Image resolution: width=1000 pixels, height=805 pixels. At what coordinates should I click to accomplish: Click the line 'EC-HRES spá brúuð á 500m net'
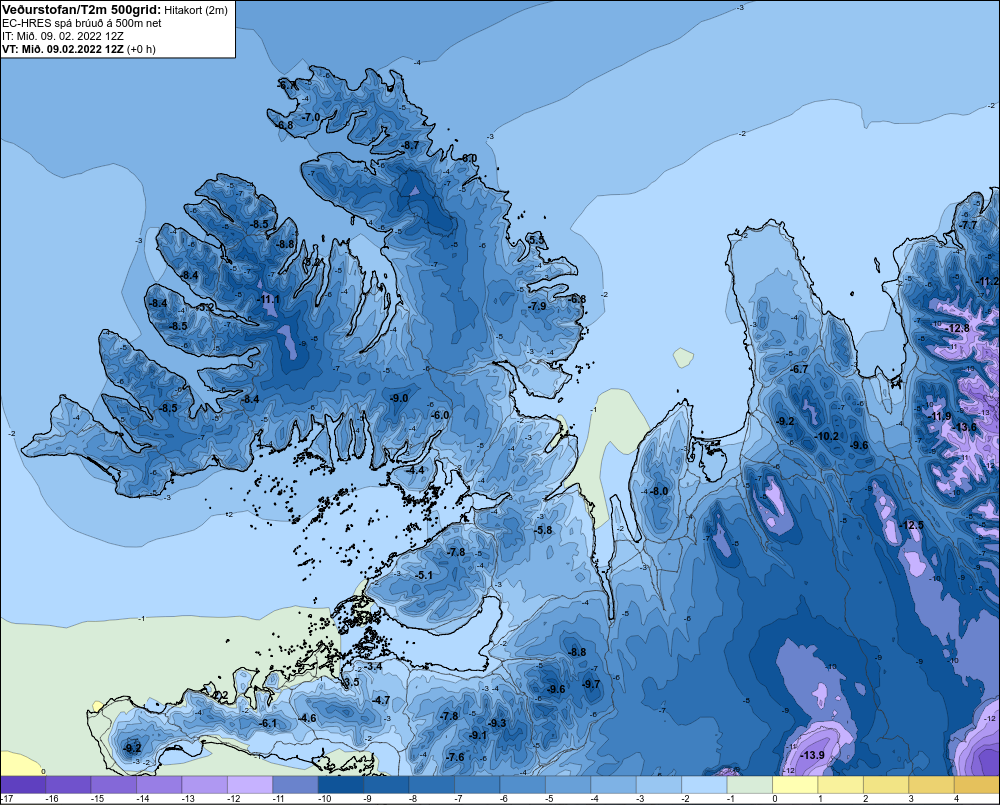click(x=82, y=23)
